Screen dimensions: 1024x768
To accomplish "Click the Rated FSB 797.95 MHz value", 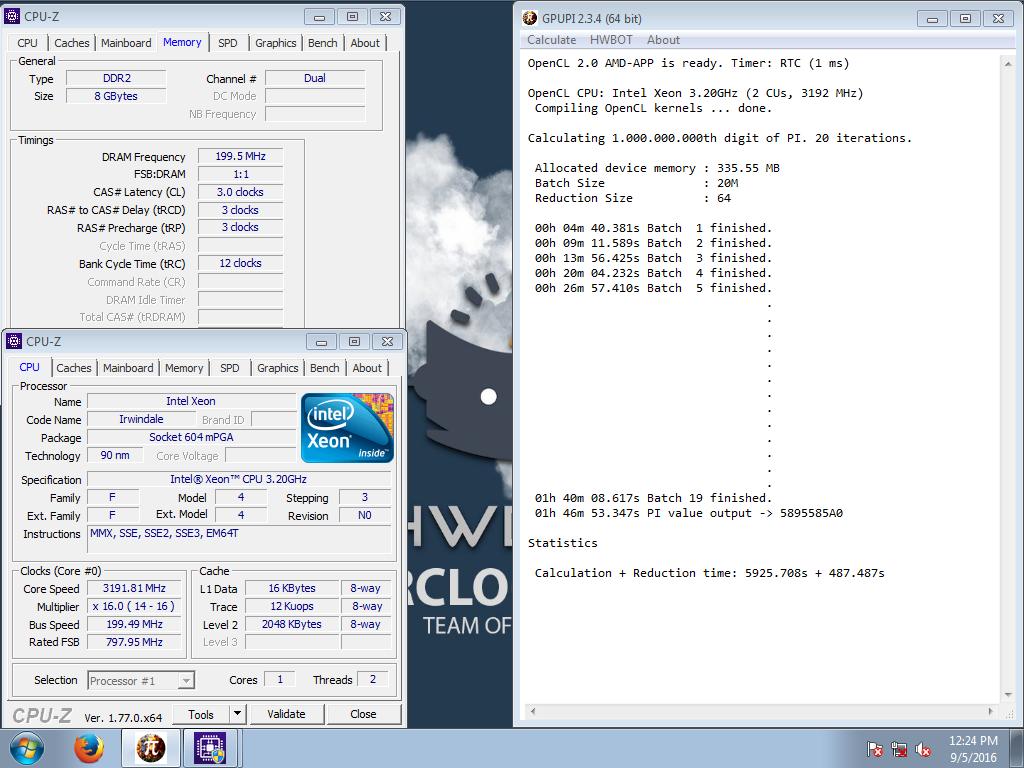I will 135,643.
